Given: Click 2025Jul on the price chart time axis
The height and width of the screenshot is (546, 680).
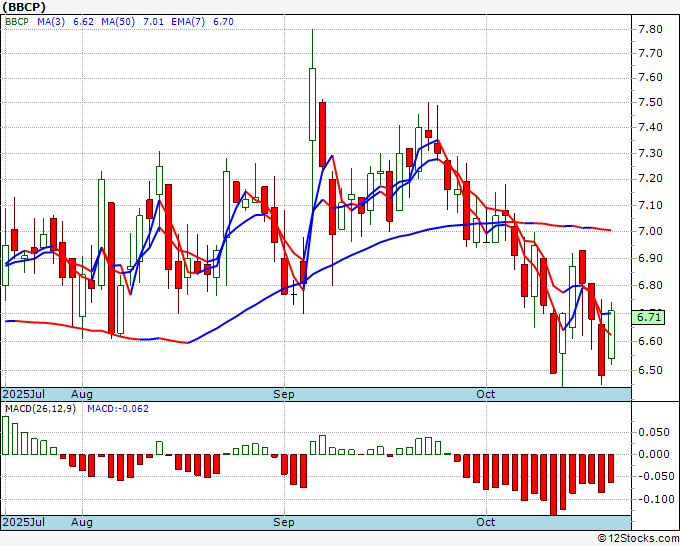Looking at the screenshot, I should point(23,394).
